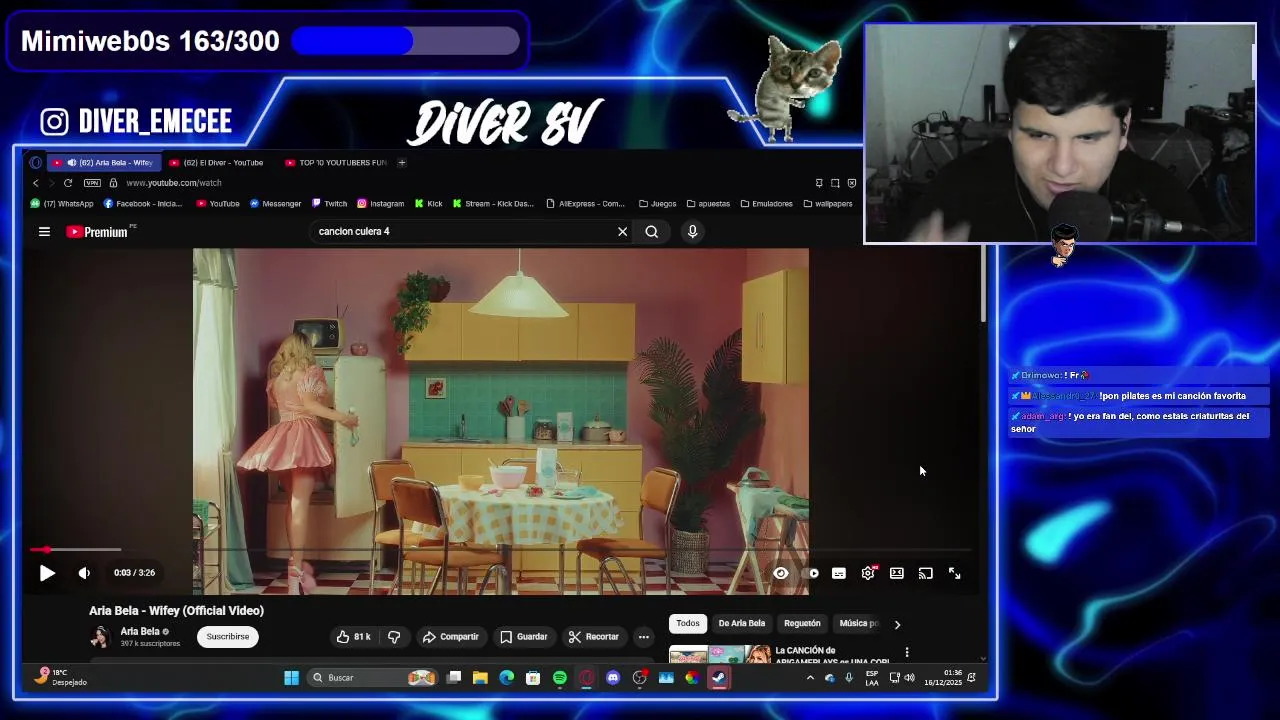Viewport: 1280px width, 720px height.
Task: Save video with Guardar button
Action: [523, 636]
